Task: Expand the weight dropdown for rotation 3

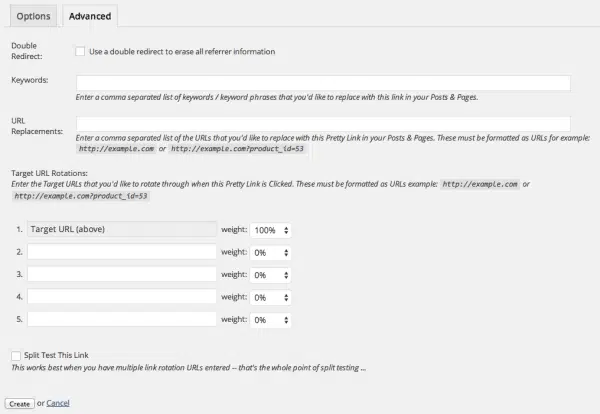Action: click(x=271, y=275)
